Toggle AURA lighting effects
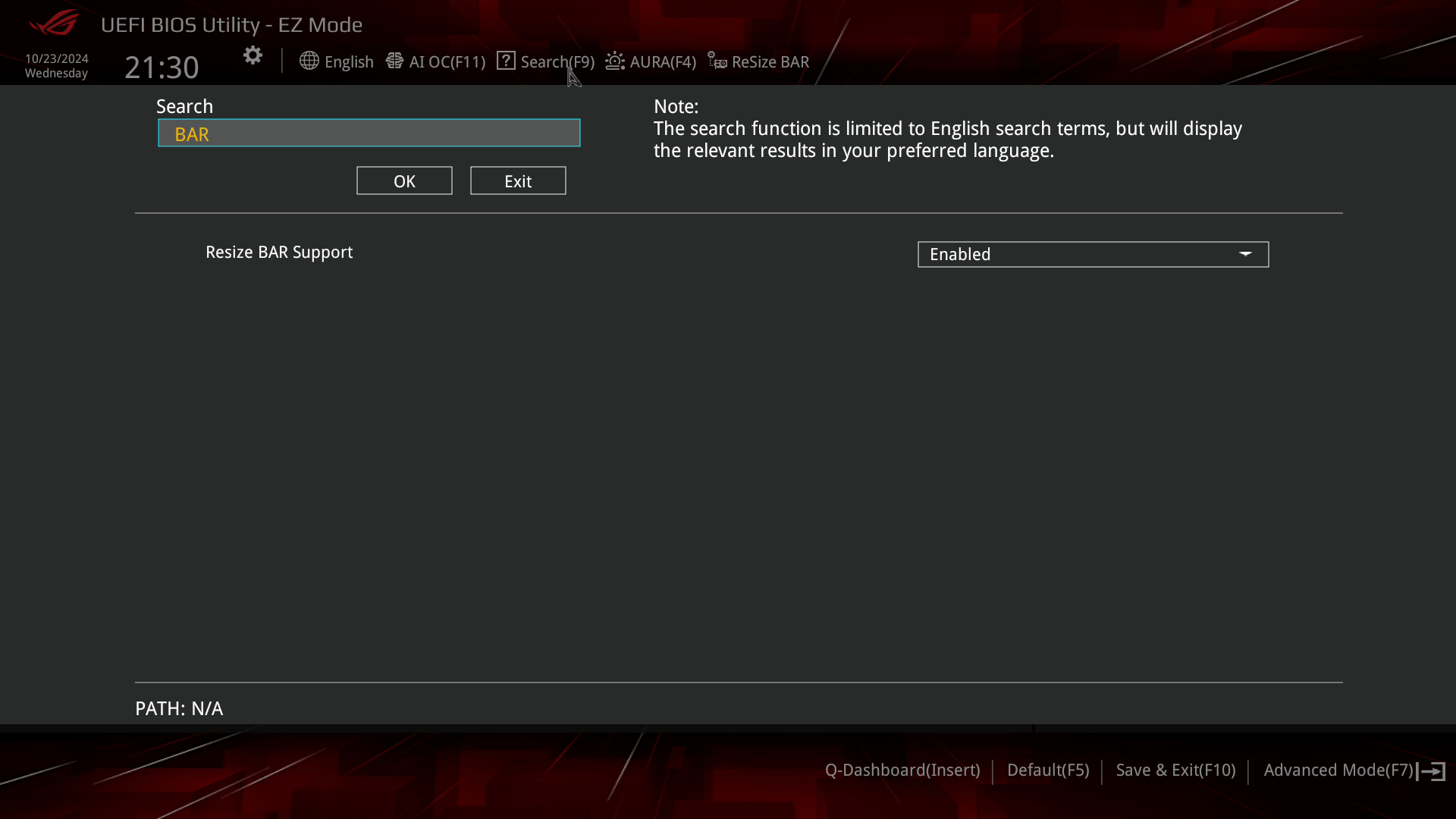Image resolution: width=1456 pixels, height=819 pixels. [x=650, y=61]
